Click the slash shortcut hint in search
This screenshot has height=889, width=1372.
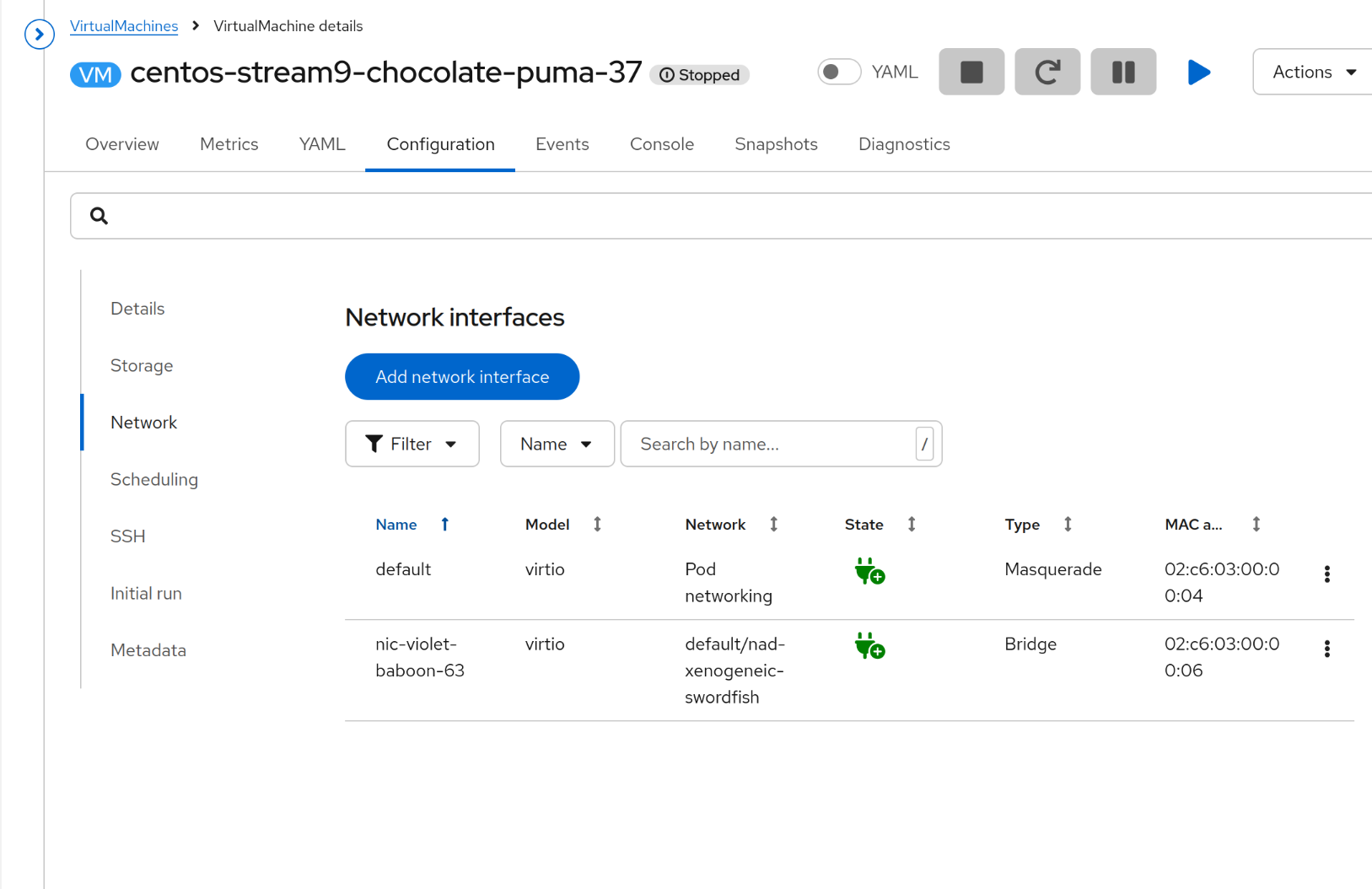924,444
